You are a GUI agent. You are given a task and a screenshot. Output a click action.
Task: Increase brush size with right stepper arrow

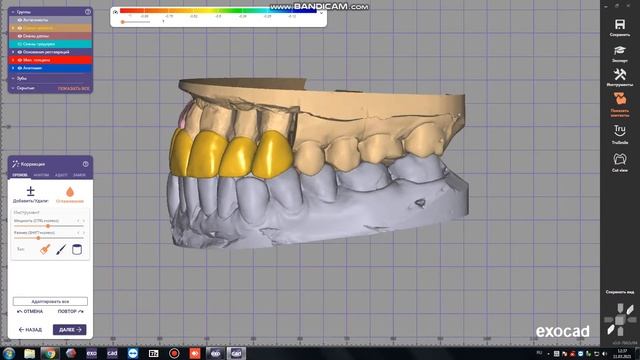(x=84, y=233)
